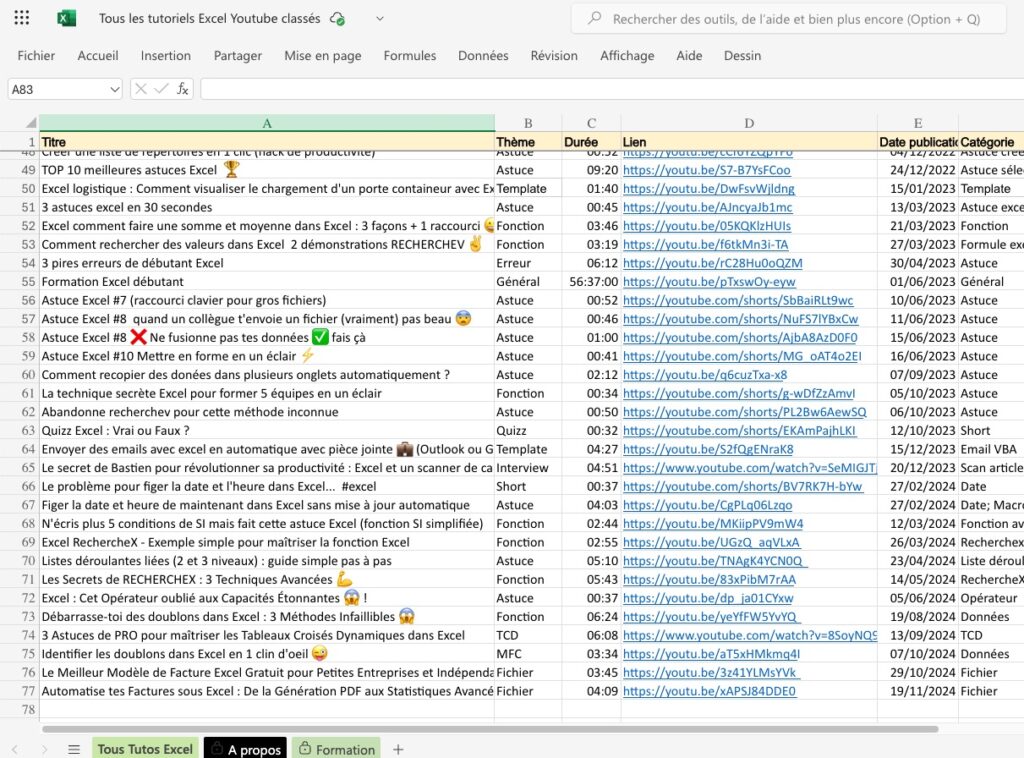Viewport: 1024px width, 758px height.
Task: Select column A header
Action: point(266,123)
